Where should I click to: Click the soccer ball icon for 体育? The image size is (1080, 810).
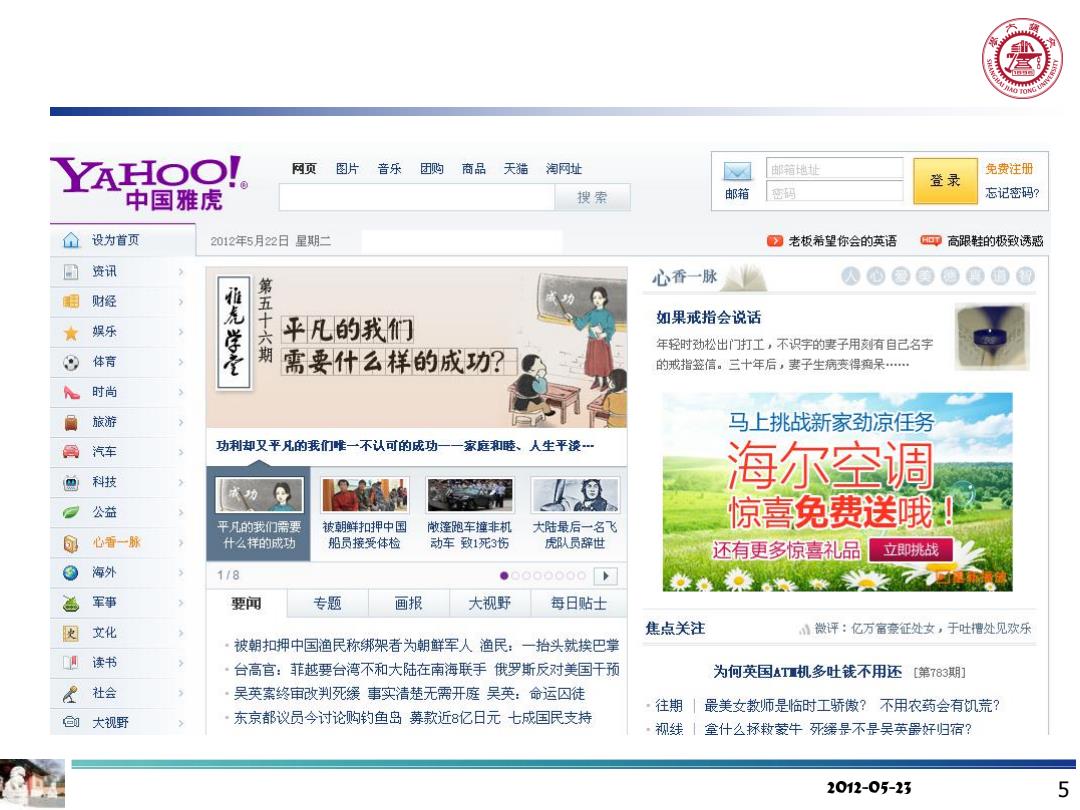pyautogui.click(x=71, y=362)
